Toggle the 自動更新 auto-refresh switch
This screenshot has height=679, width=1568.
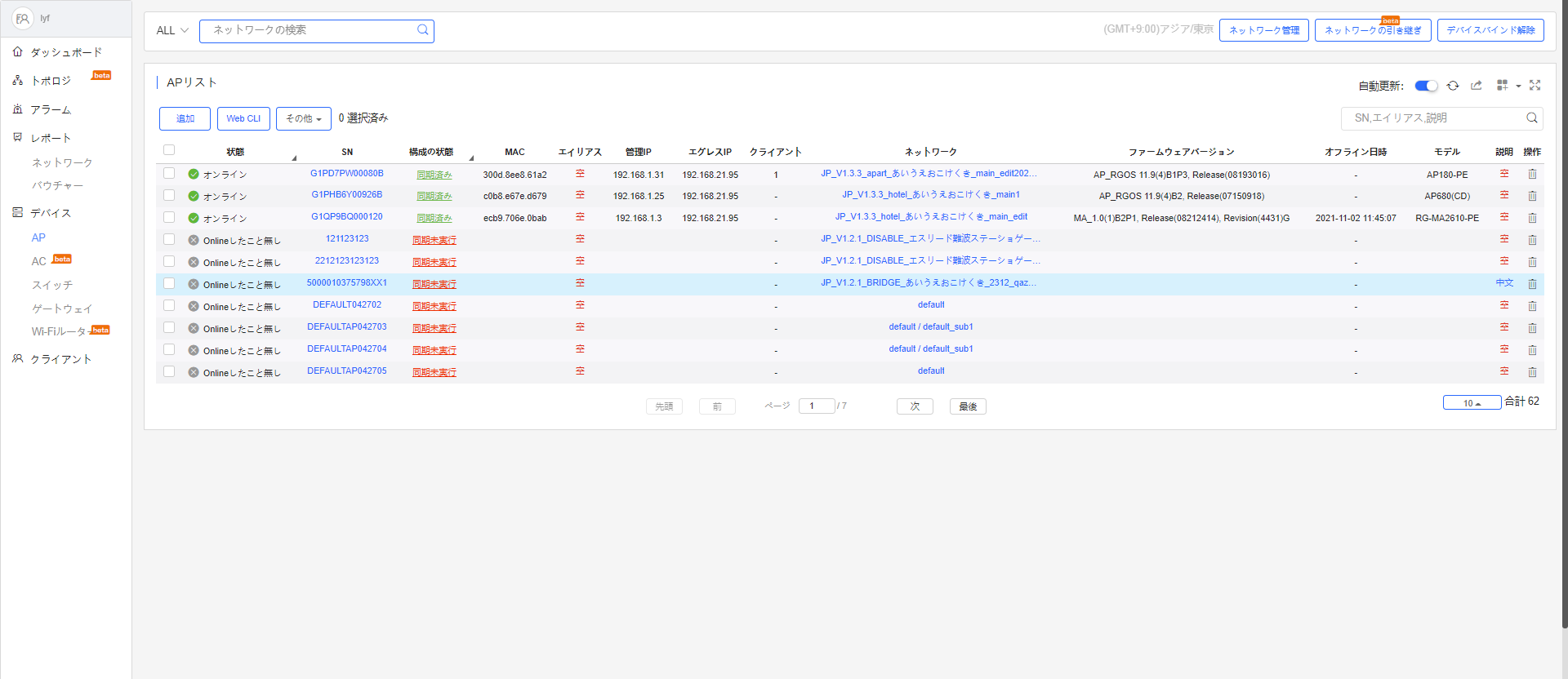pyautogui.click(x=1426, y=86)
